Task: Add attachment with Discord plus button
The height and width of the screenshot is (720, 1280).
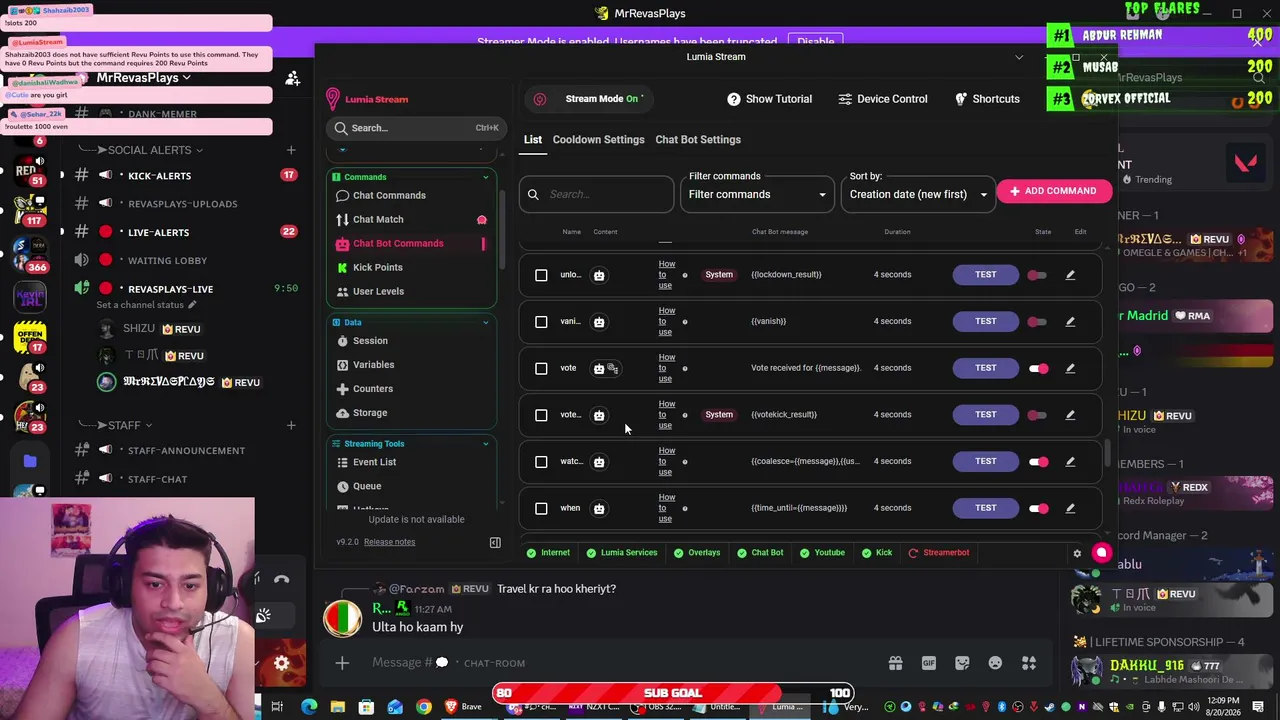Action: (x=342, y=663)
